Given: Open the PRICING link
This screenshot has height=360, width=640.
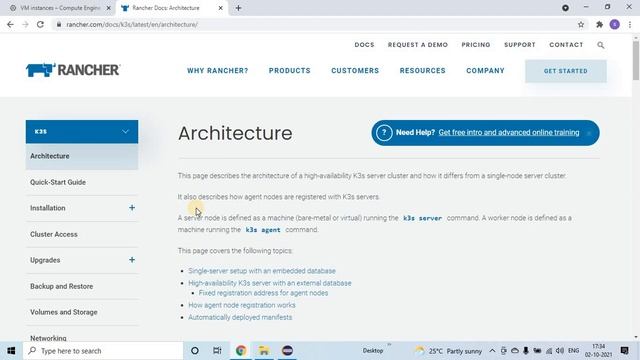Looking at the screenshot, I should tap(476, 44).
